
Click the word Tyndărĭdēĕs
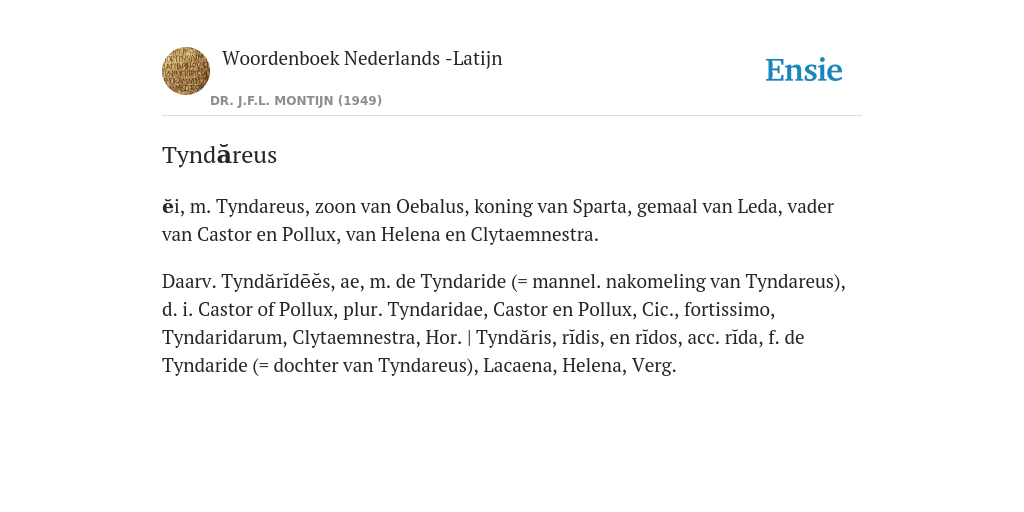pos(276,281)
